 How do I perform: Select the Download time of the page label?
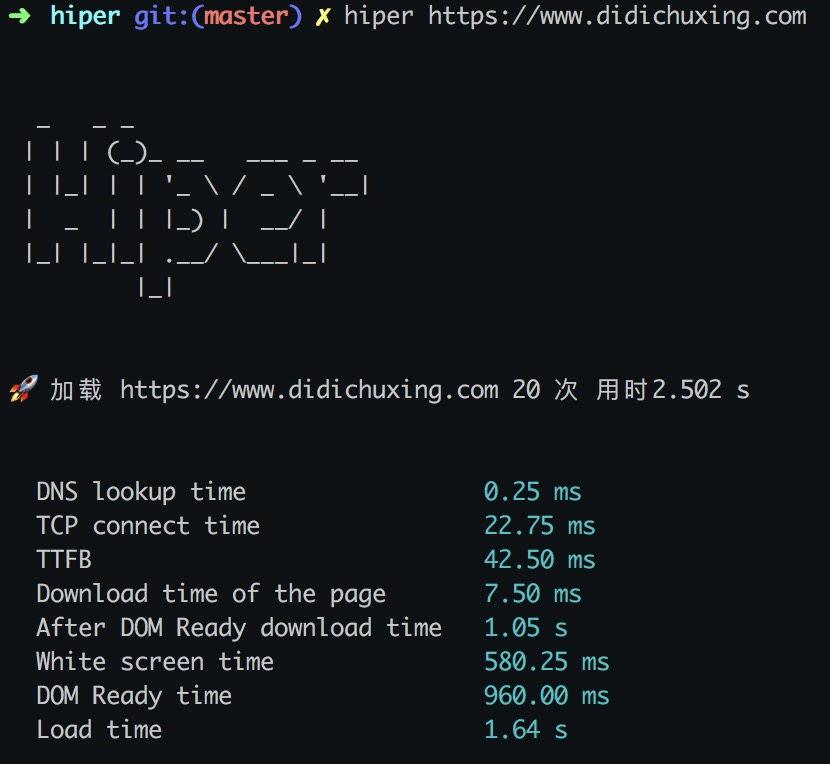click(x=210, y=593)
